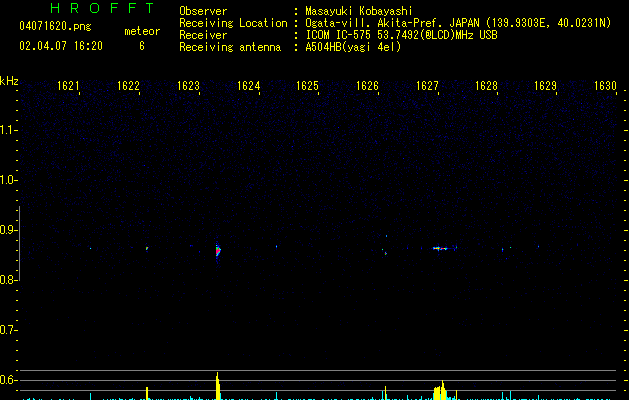Click the 1626 time axis tick
Screen dimensions: 629x400
click(x=367, y=86)
